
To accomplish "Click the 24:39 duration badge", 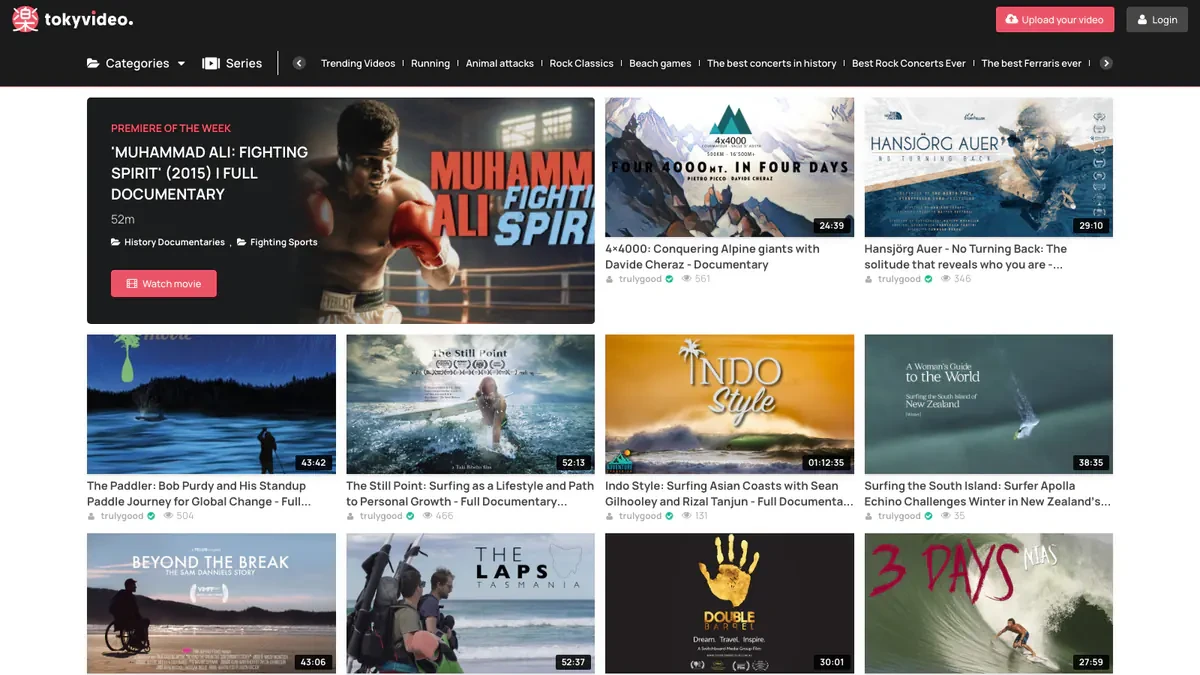I will 831,226.
